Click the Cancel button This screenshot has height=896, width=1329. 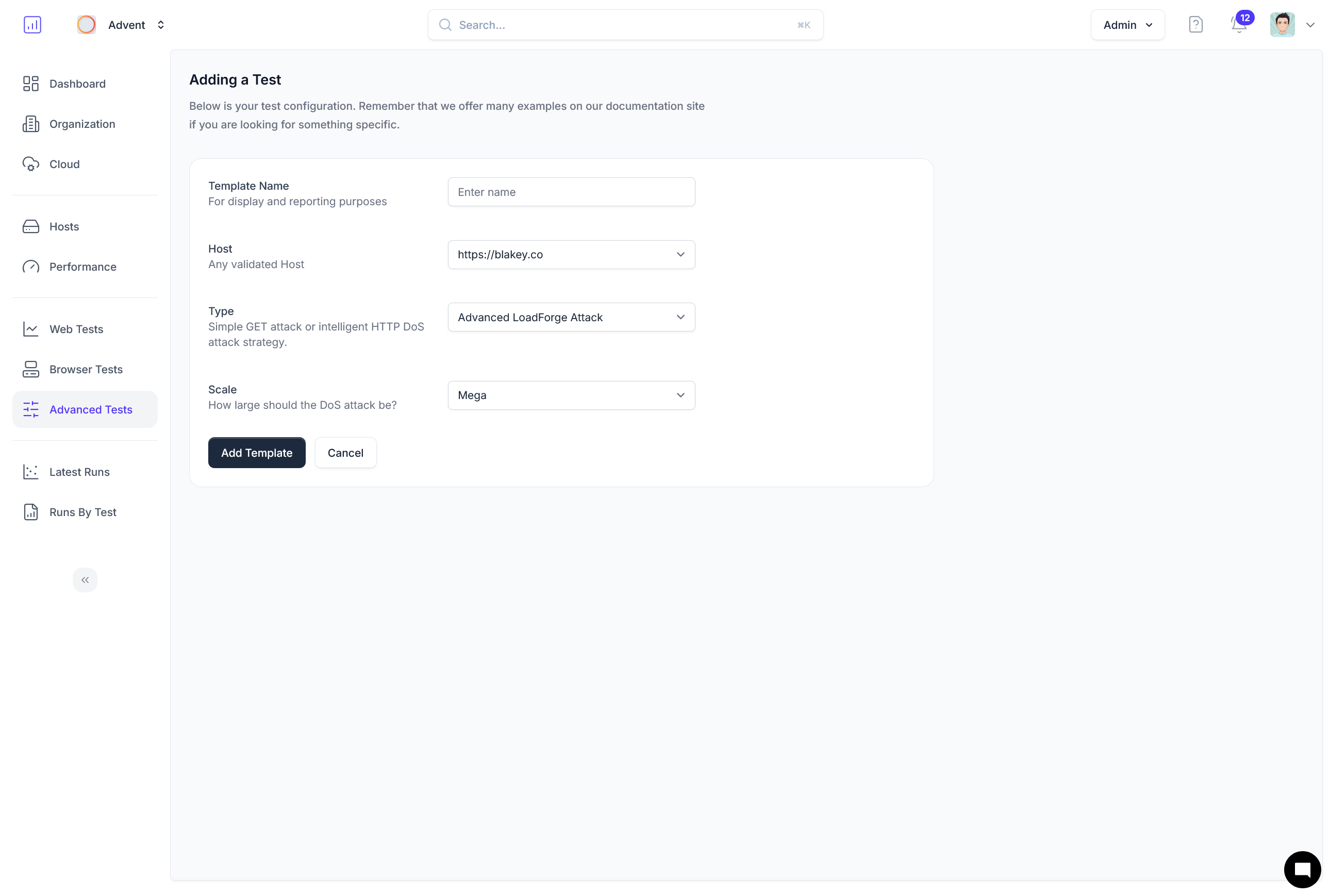(x=345, y=453)
